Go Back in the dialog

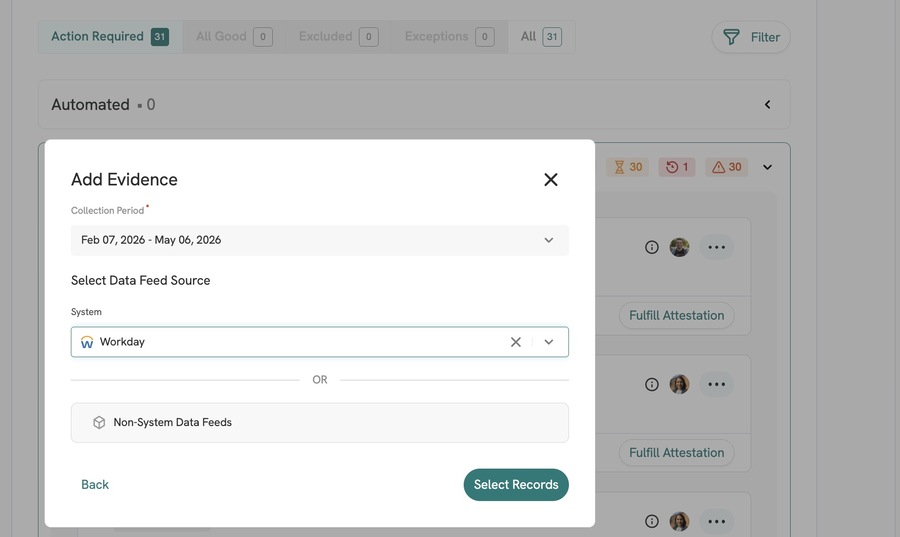click(95, 485)
